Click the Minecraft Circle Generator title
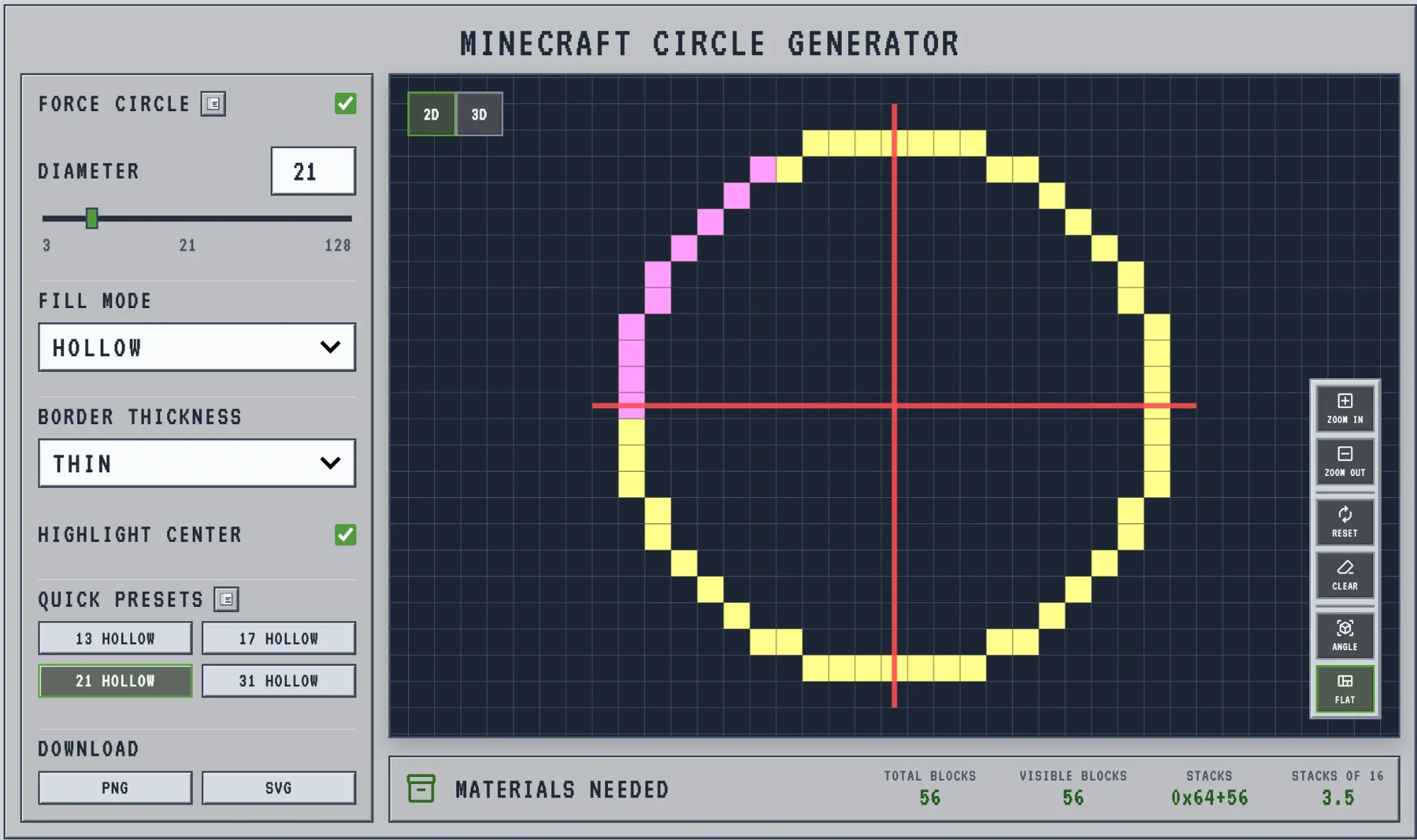The height and width of the screenshot is (840, 1417). click(x=709, y=44)
